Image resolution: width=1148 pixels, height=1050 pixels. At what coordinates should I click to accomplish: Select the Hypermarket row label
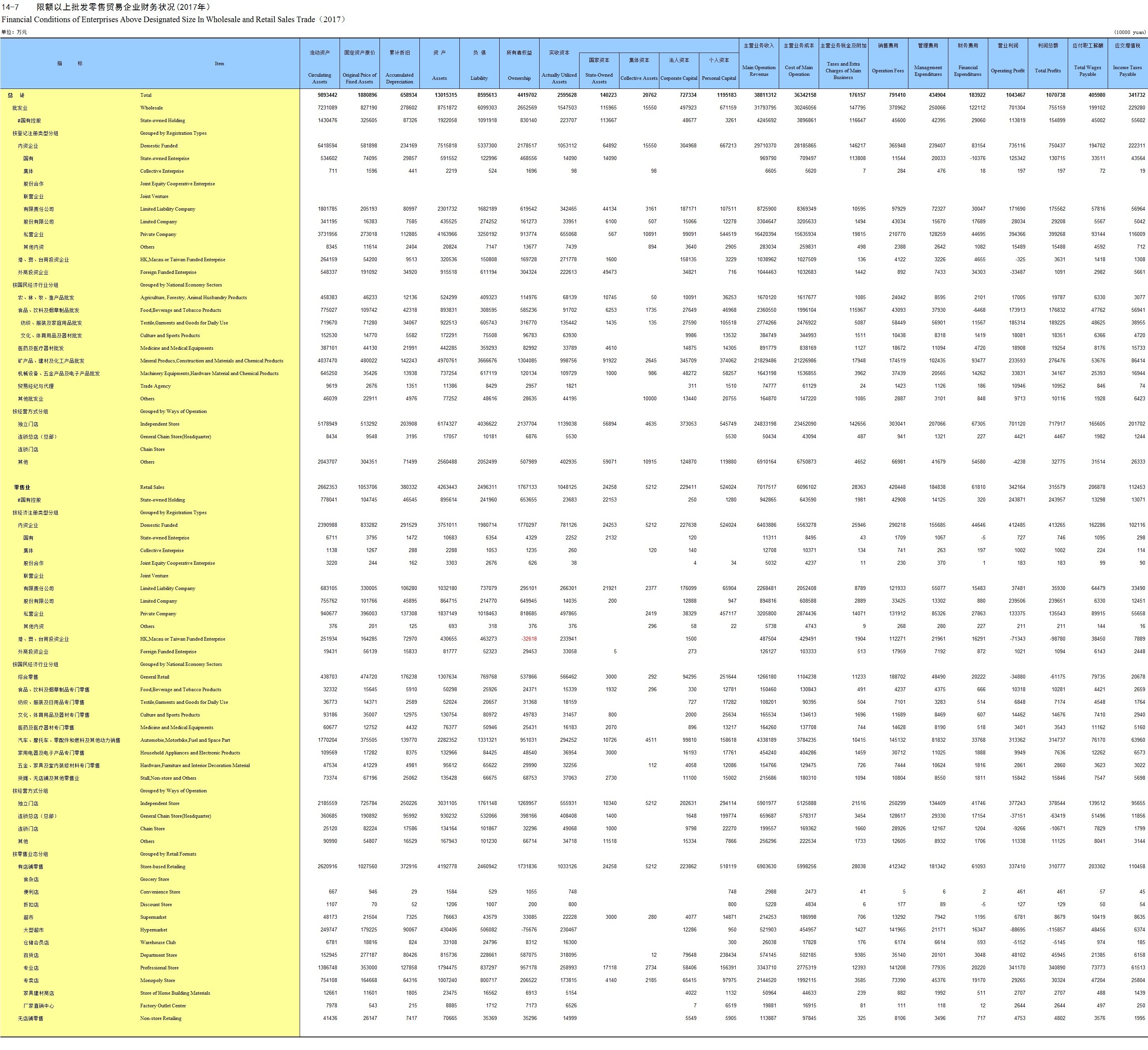coord(154,930)
